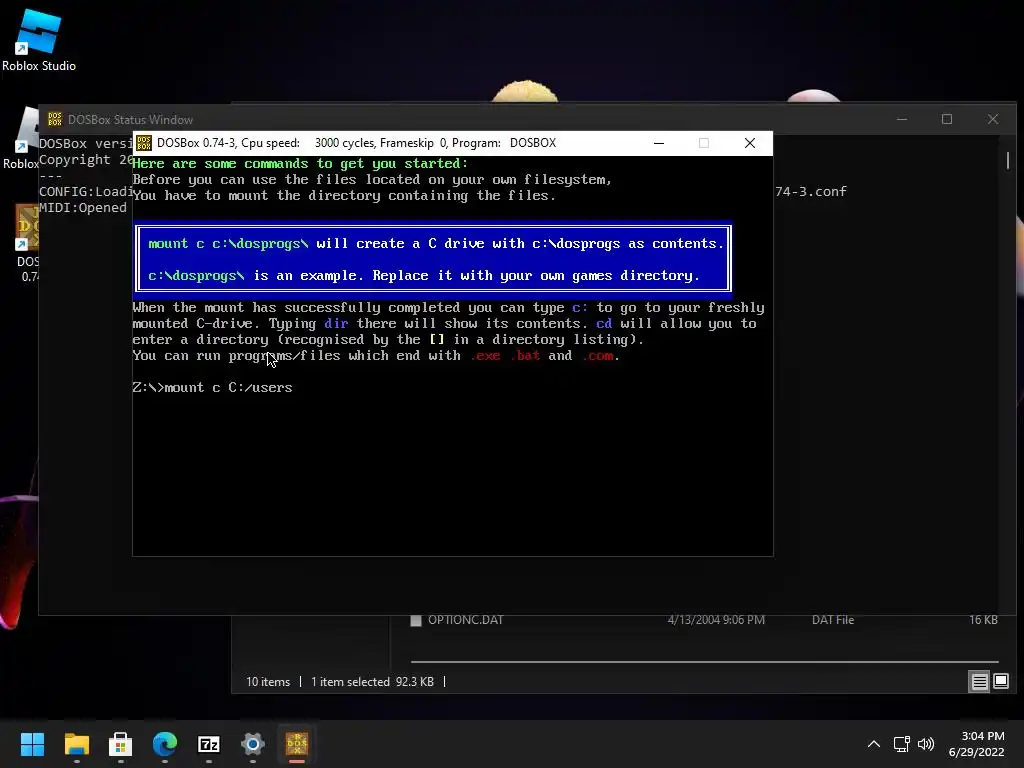The width and height of the screenshot is (1024, 768).
Task: Click the Status Window vertical scrollbar
Action: (x=1008, y=159)
